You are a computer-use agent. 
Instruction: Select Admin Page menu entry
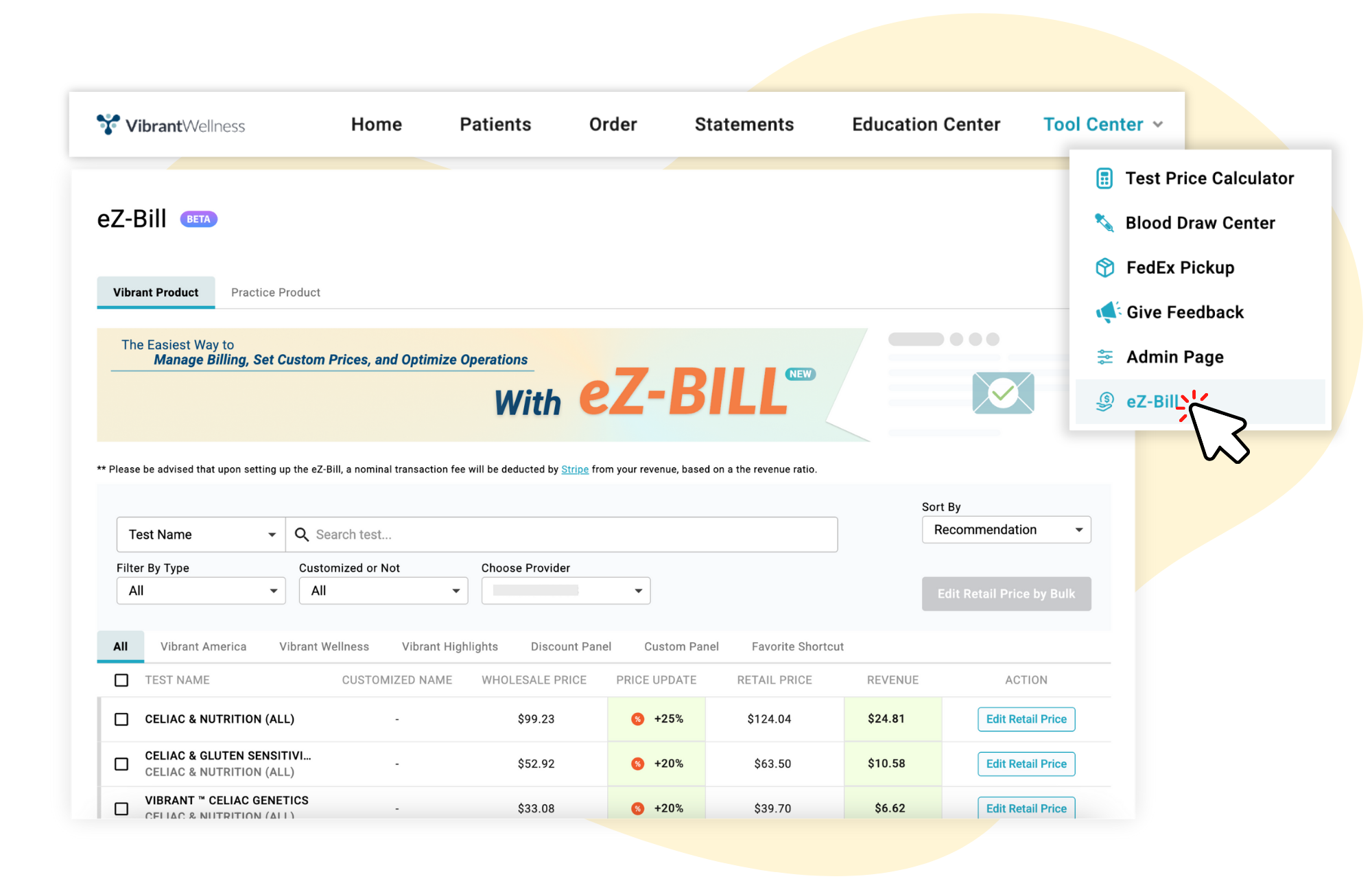(x=1200, y=357)
